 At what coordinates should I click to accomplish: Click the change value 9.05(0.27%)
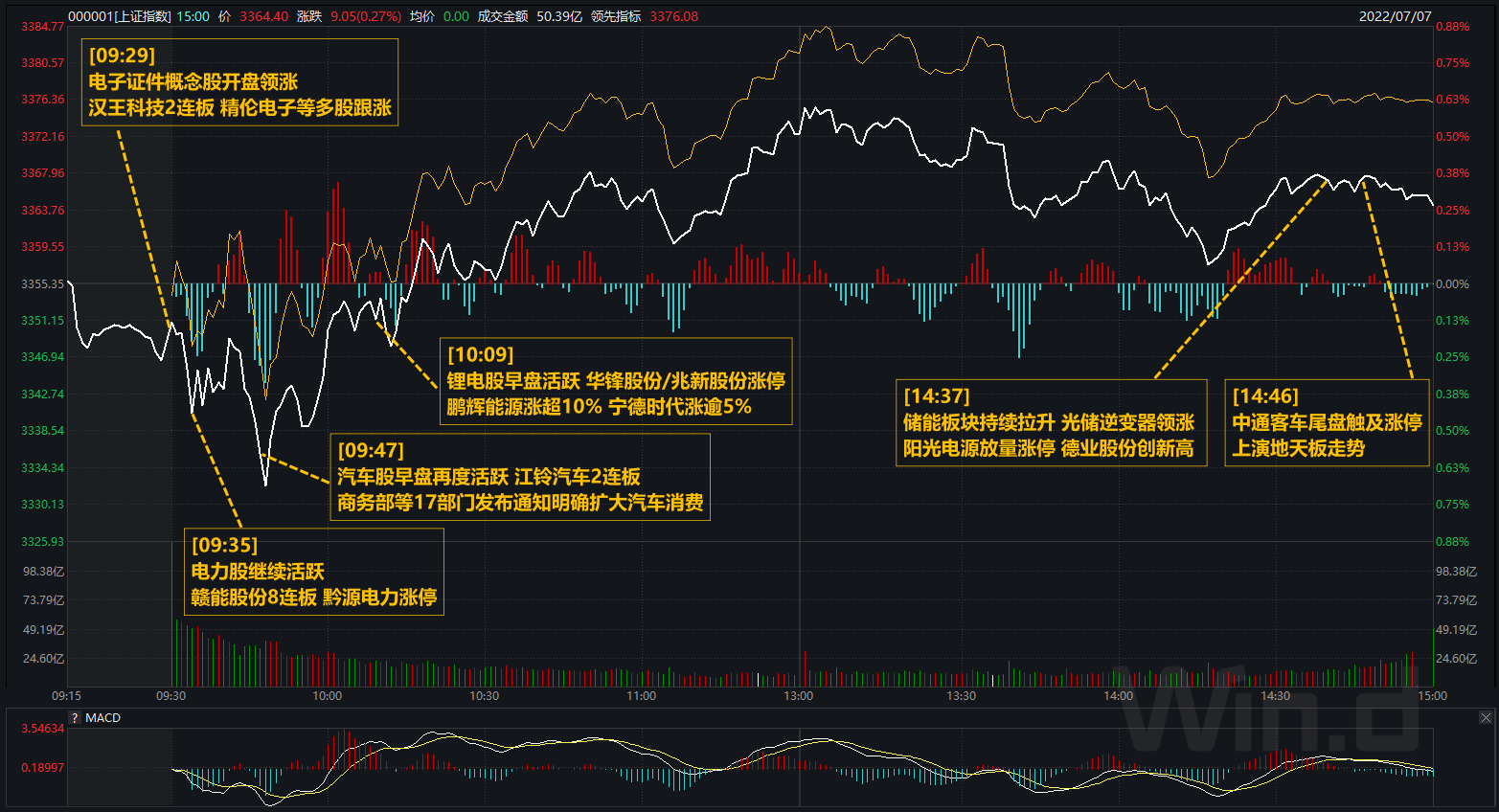pyautogui.click(x=366, y=16)
